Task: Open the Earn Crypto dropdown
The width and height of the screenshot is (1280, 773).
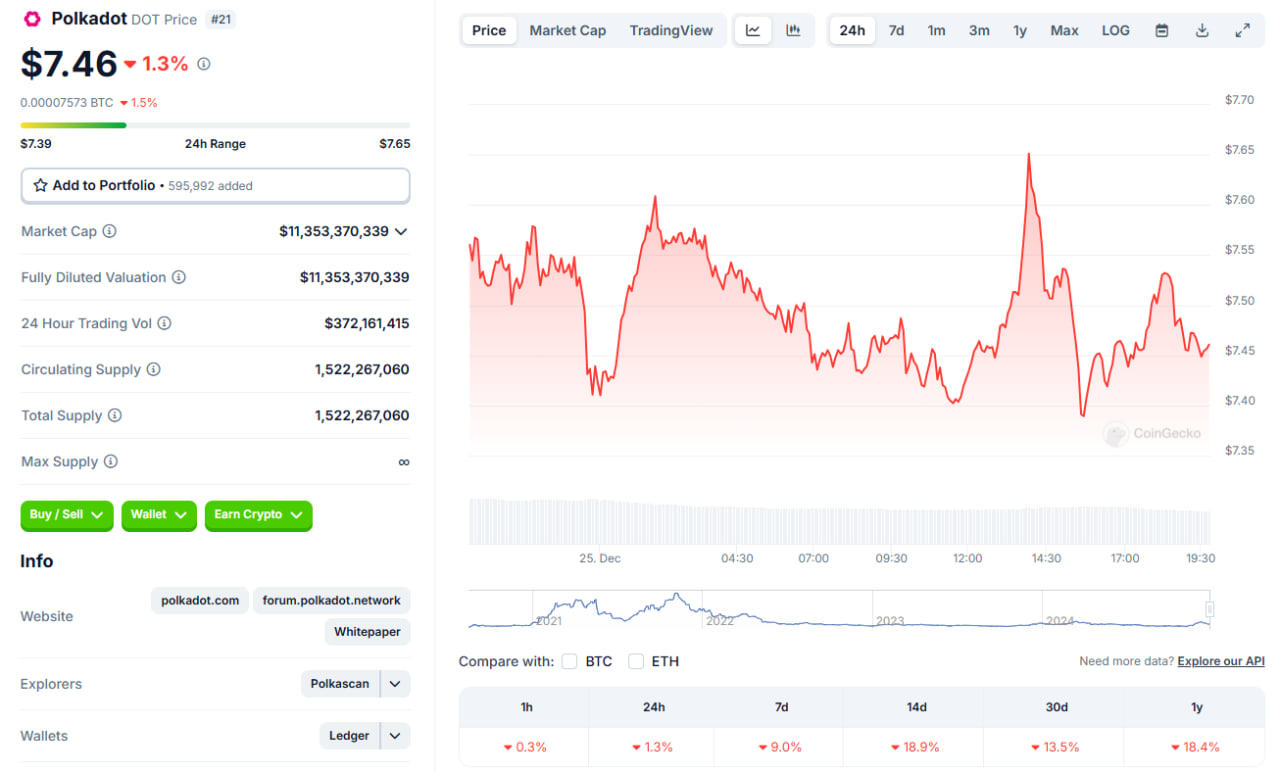Action: point(259,514)
